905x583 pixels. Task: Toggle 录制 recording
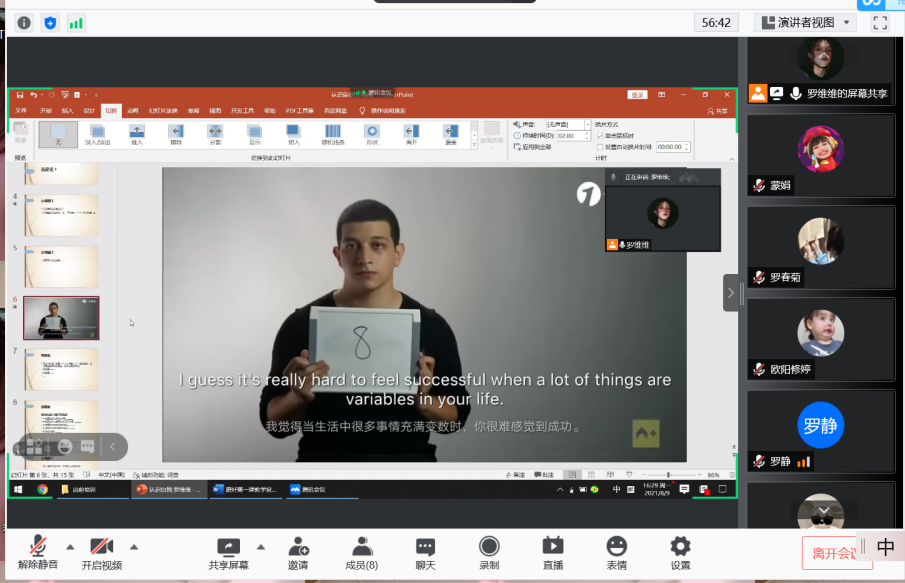coord(489,553)
